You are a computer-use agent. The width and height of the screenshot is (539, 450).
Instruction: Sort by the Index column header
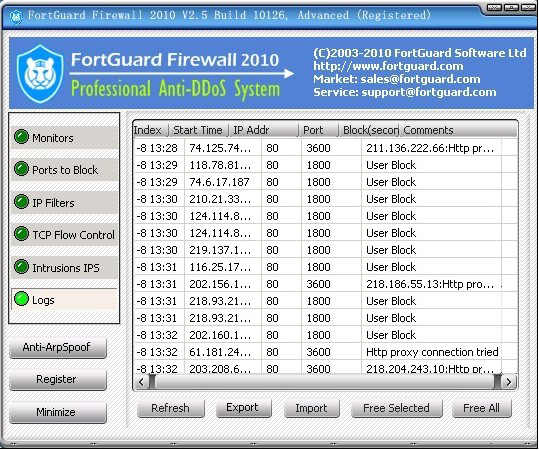pyautogui.click(x=151, y=130)
